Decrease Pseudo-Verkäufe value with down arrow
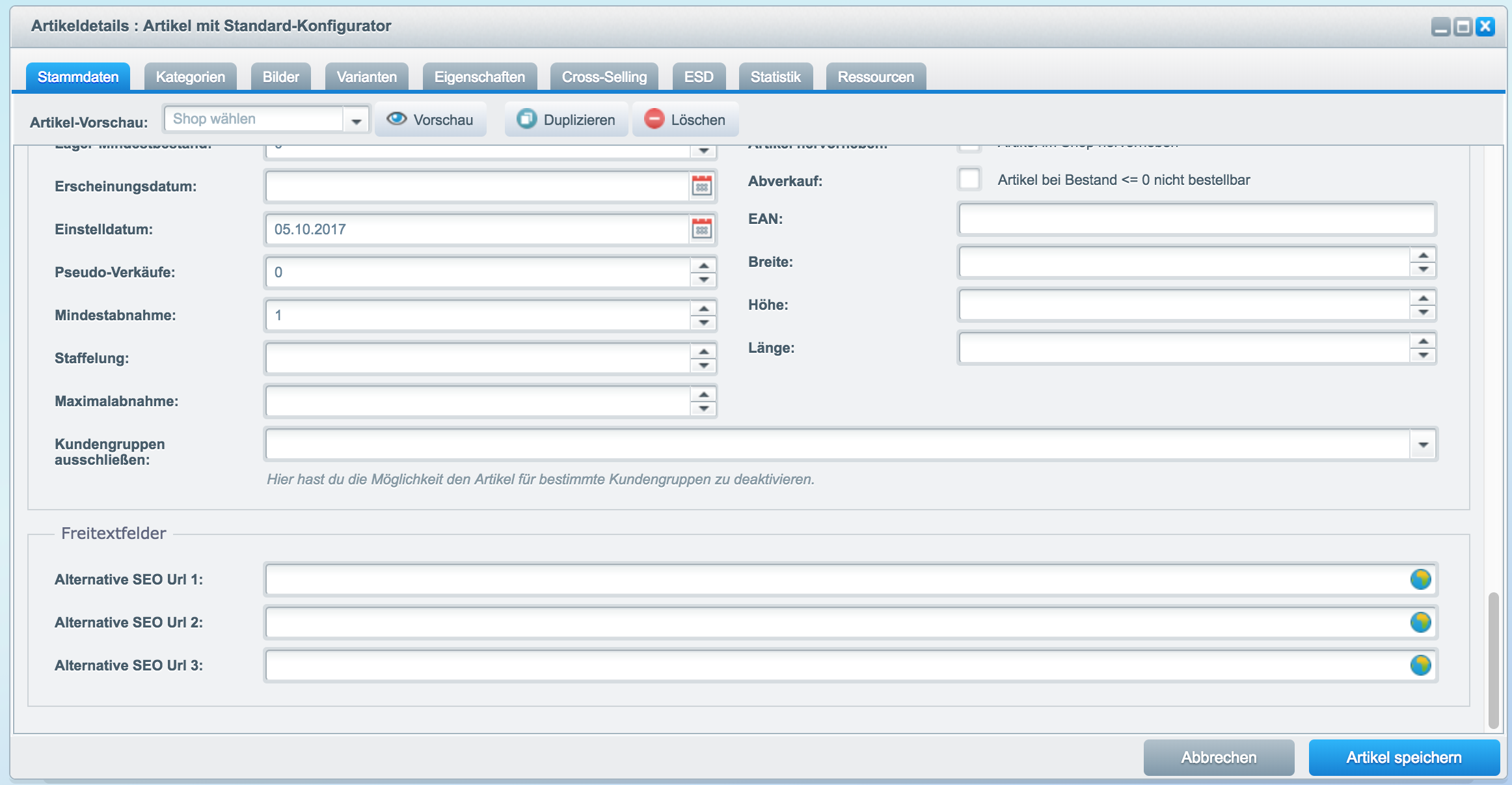The height and width of the screenshot is (785, 1512). click(703, 280)
